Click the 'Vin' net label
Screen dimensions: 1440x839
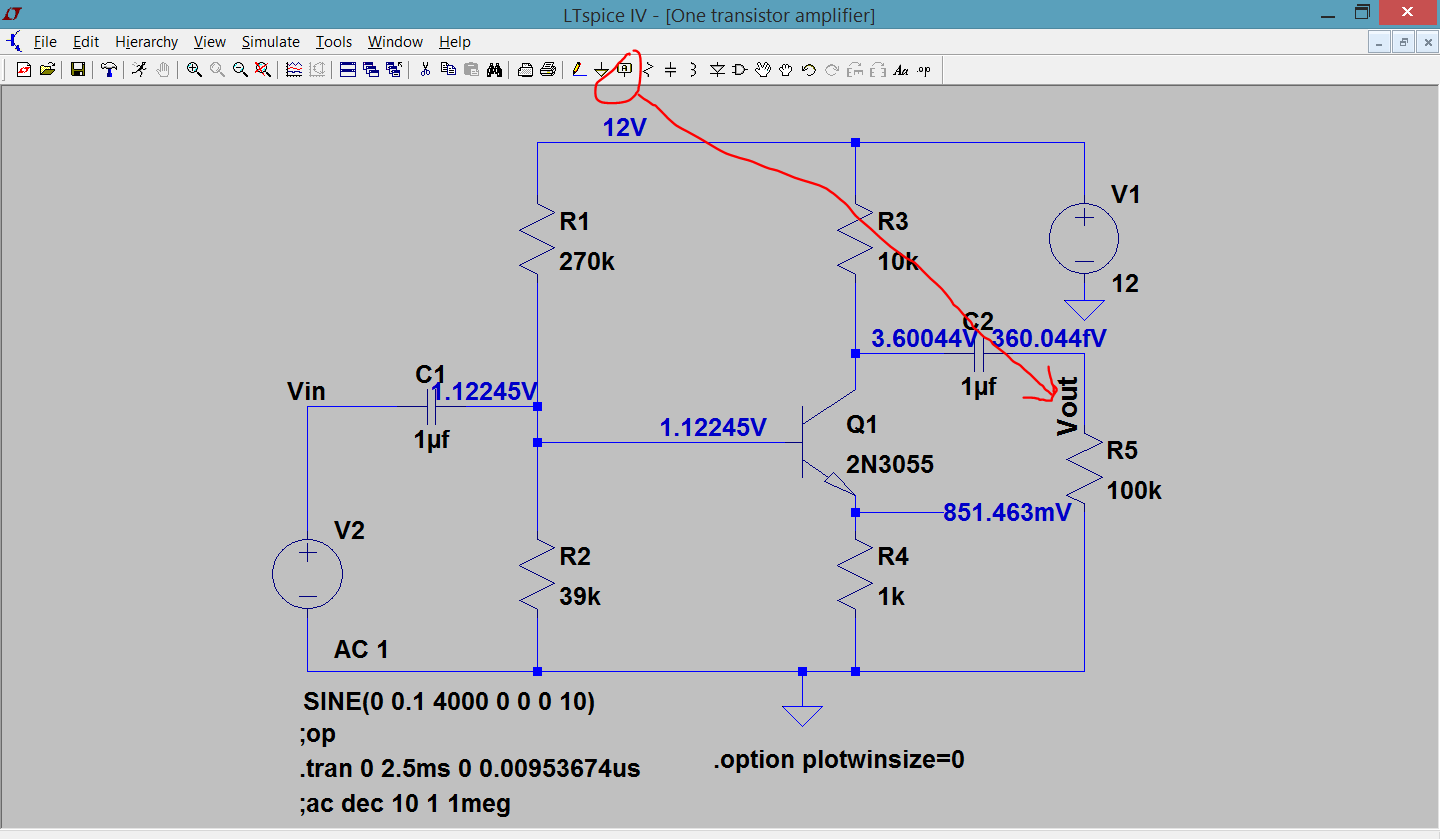(x=306, y=392)
